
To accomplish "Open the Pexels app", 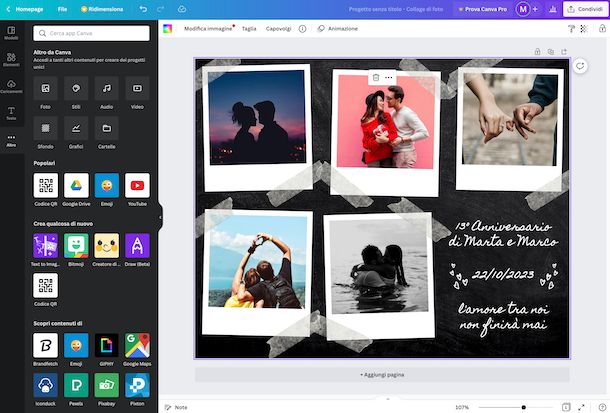I will [x=76, y=385].
